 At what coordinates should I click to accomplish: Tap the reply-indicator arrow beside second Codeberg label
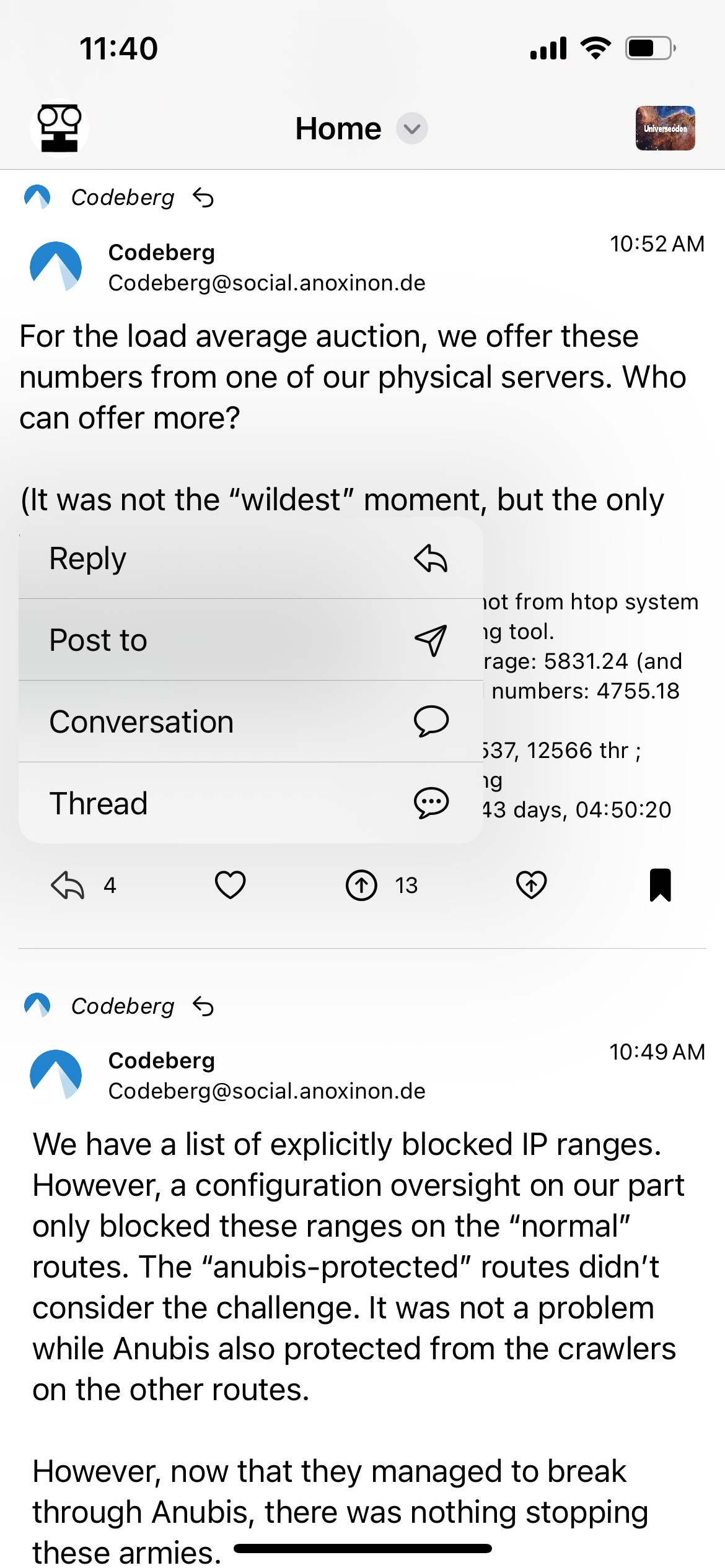[203, 1006]
